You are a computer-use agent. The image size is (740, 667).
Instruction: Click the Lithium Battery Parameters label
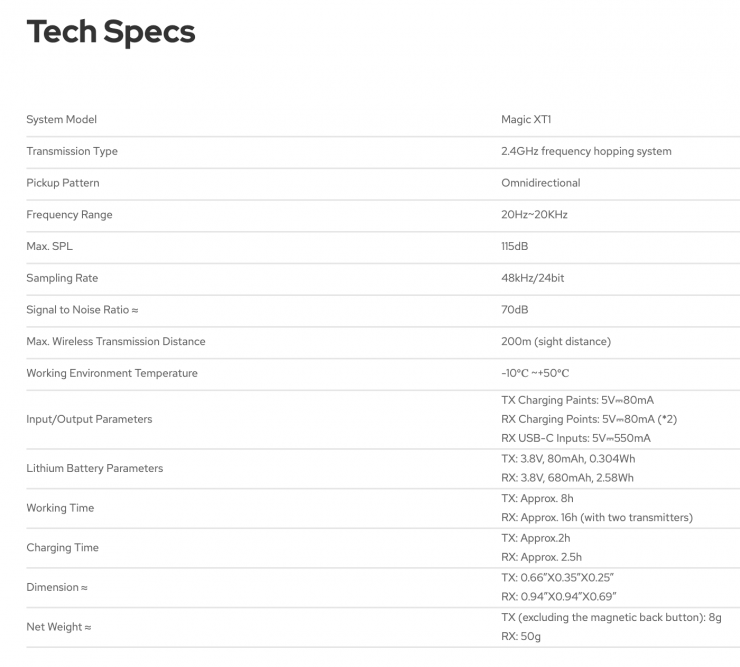[94, 468]
